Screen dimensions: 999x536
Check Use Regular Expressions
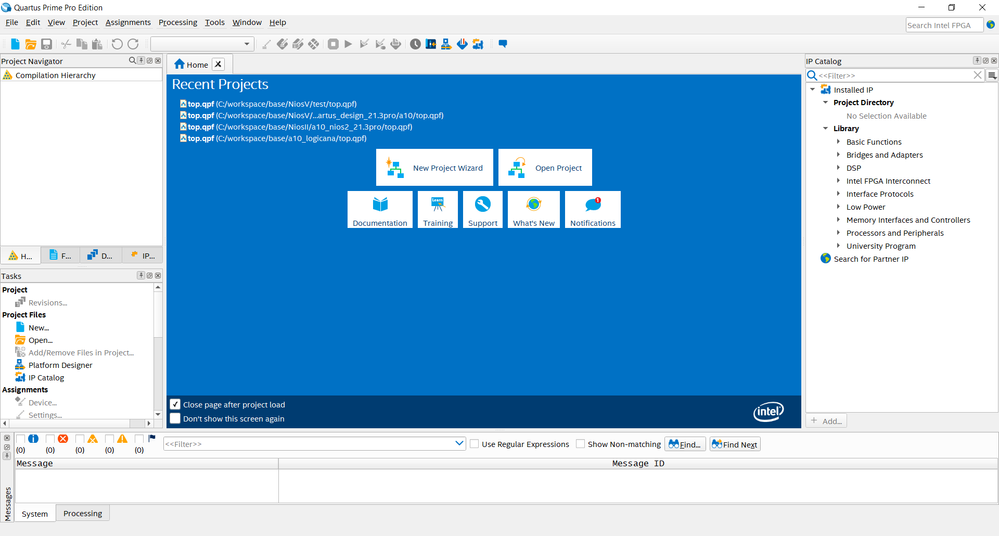point(475,444)
